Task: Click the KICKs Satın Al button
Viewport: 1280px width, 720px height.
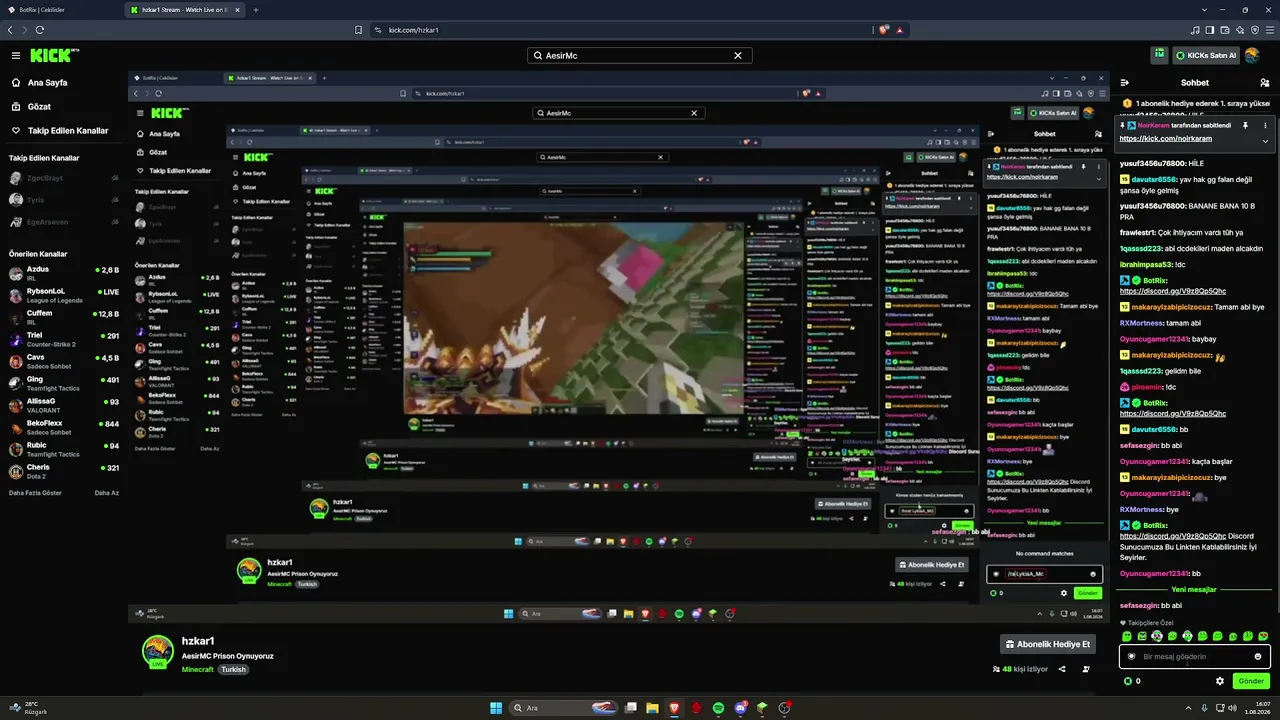Action: point(1206,56)
